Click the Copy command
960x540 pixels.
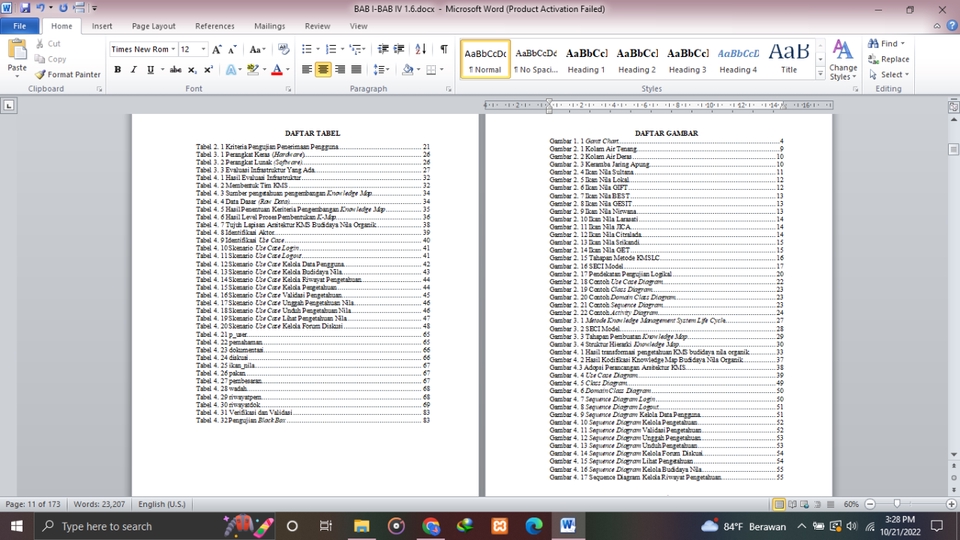tap(50, 59)
